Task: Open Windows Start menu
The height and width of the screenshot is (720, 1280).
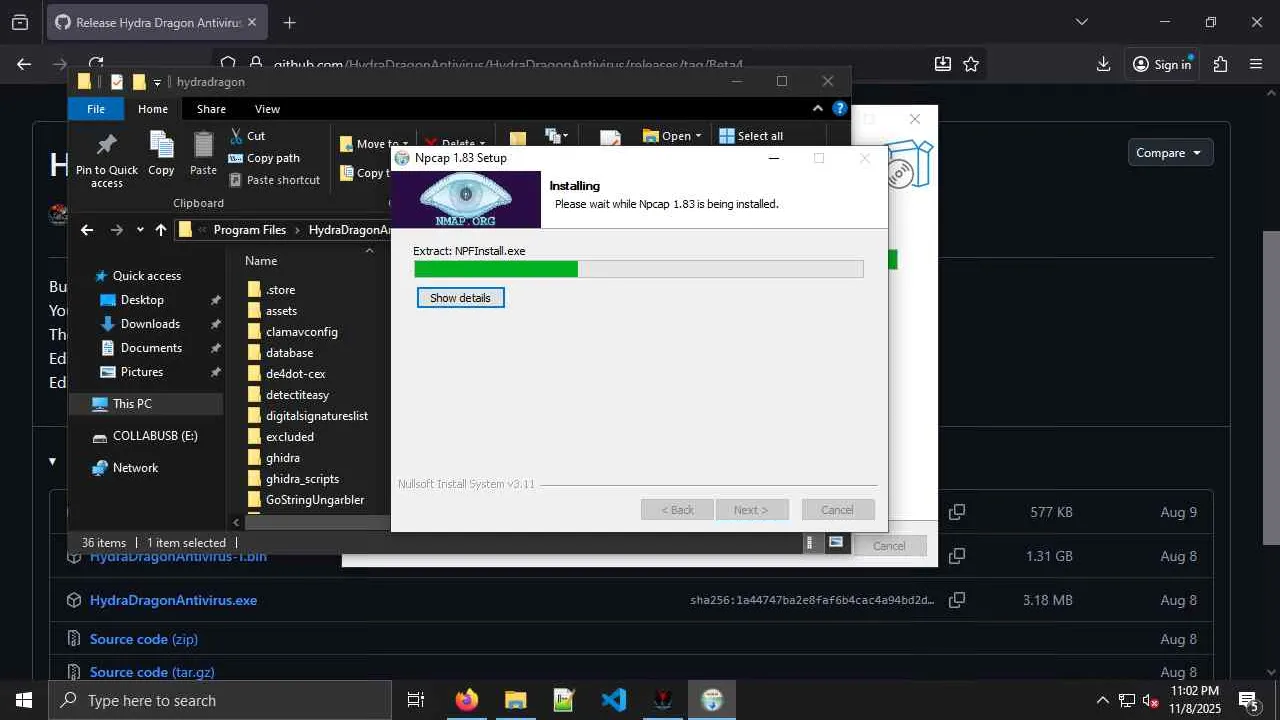Action: 24,700
